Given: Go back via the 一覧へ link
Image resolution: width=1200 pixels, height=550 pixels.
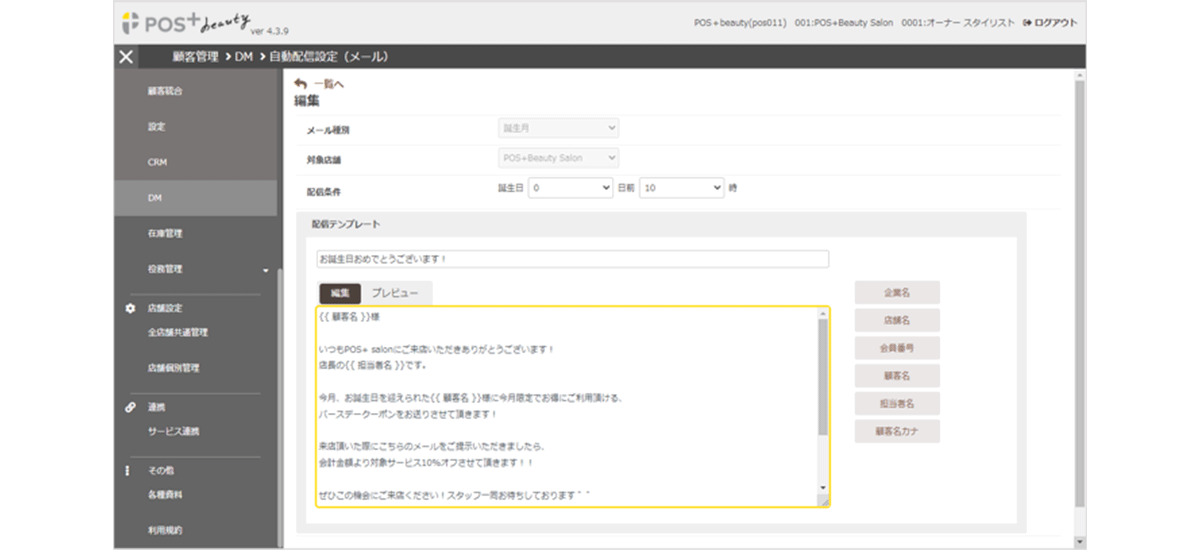Looking at the screenshot, I should pyautogui.click(x=328, y=84).
